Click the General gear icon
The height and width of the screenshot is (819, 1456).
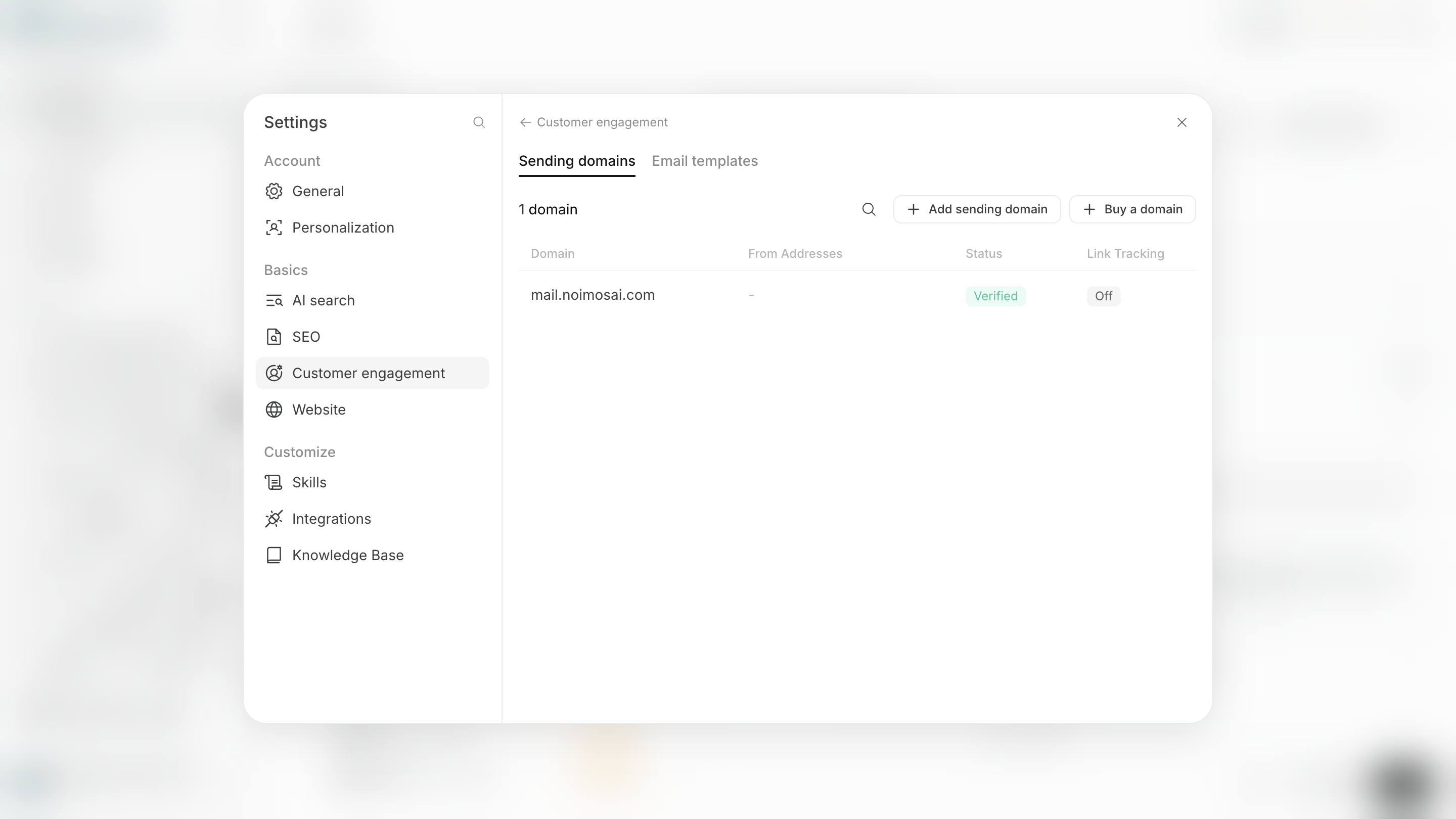274,191
